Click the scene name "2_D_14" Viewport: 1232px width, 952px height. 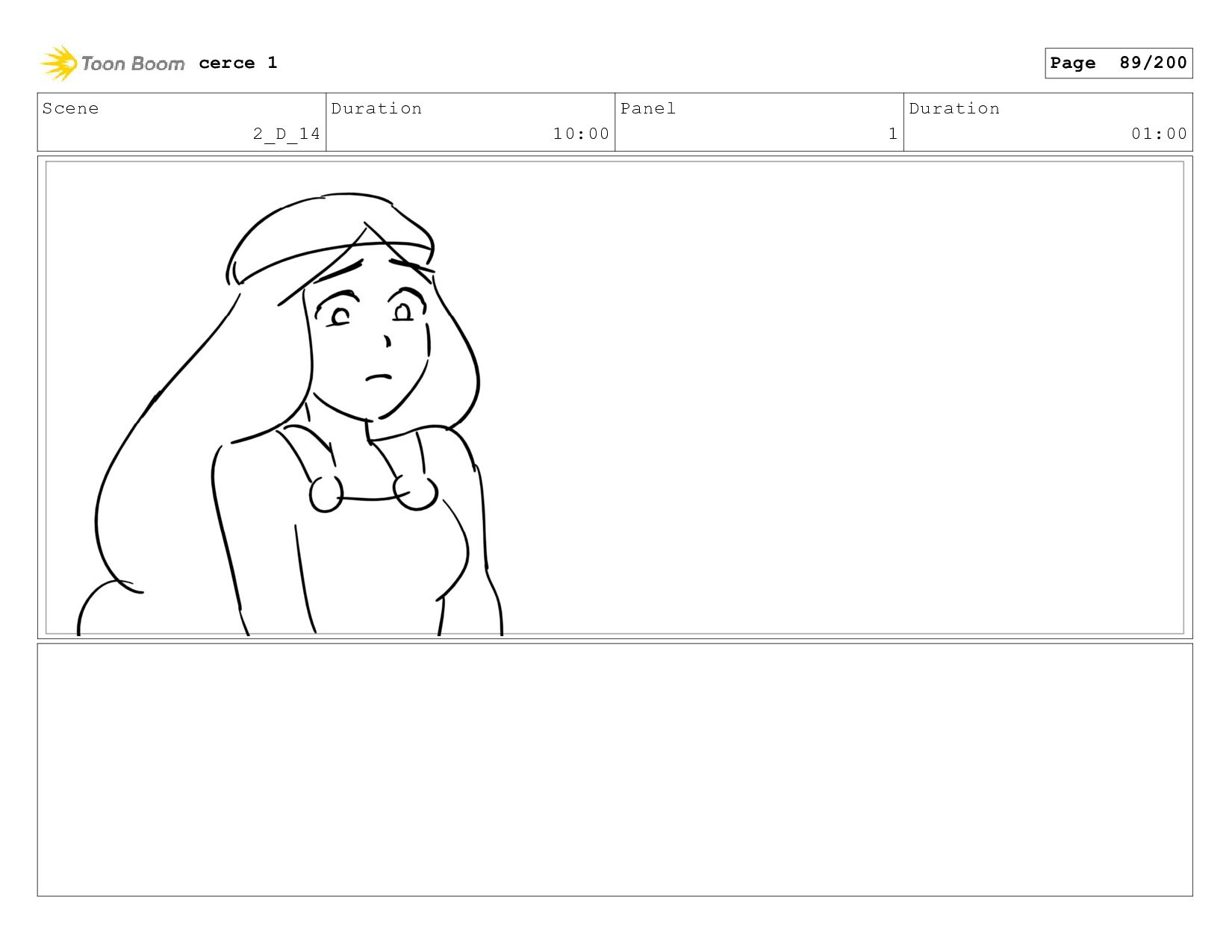point(287,134)
